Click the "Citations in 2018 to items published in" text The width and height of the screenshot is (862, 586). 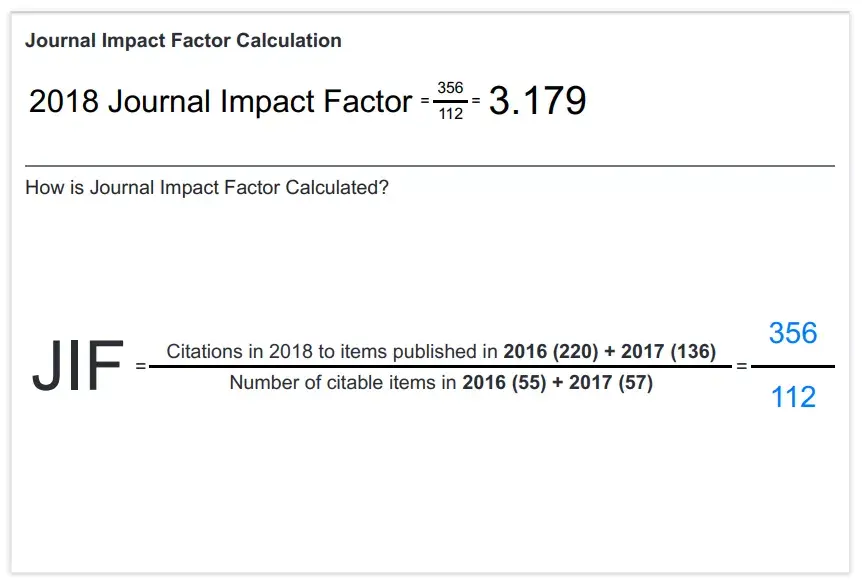pos(333,351)
